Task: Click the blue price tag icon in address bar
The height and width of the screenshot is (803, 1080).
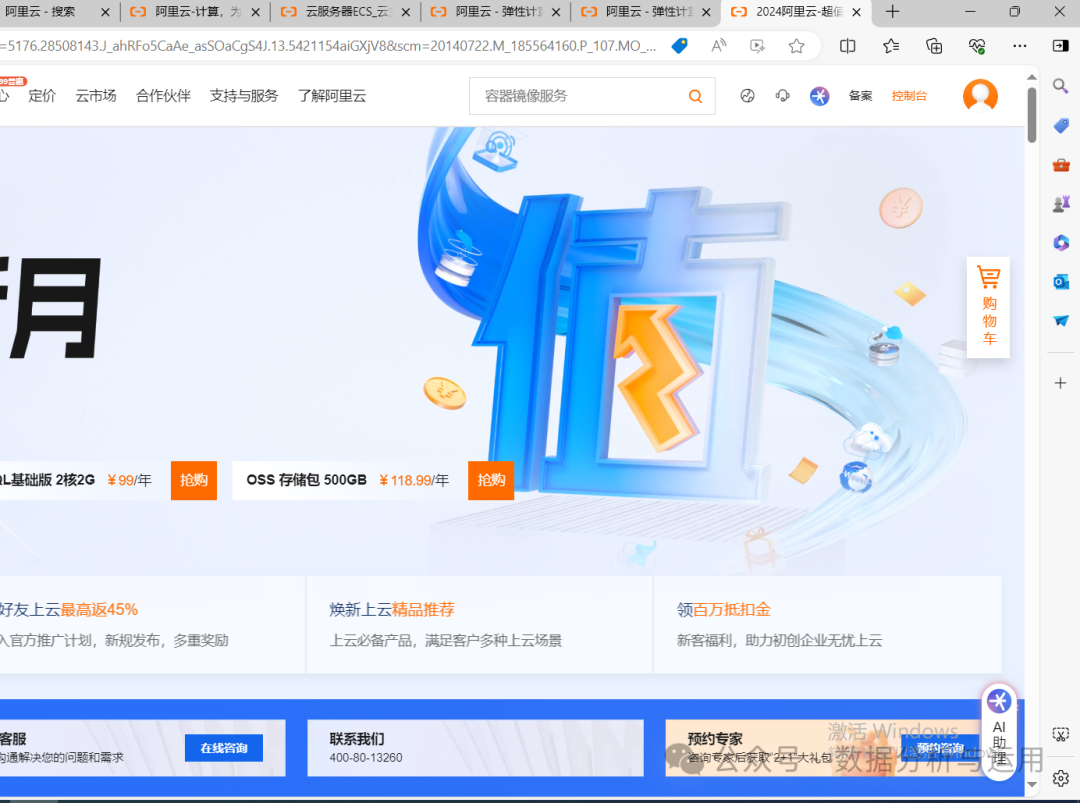Action: click(679, 46)
